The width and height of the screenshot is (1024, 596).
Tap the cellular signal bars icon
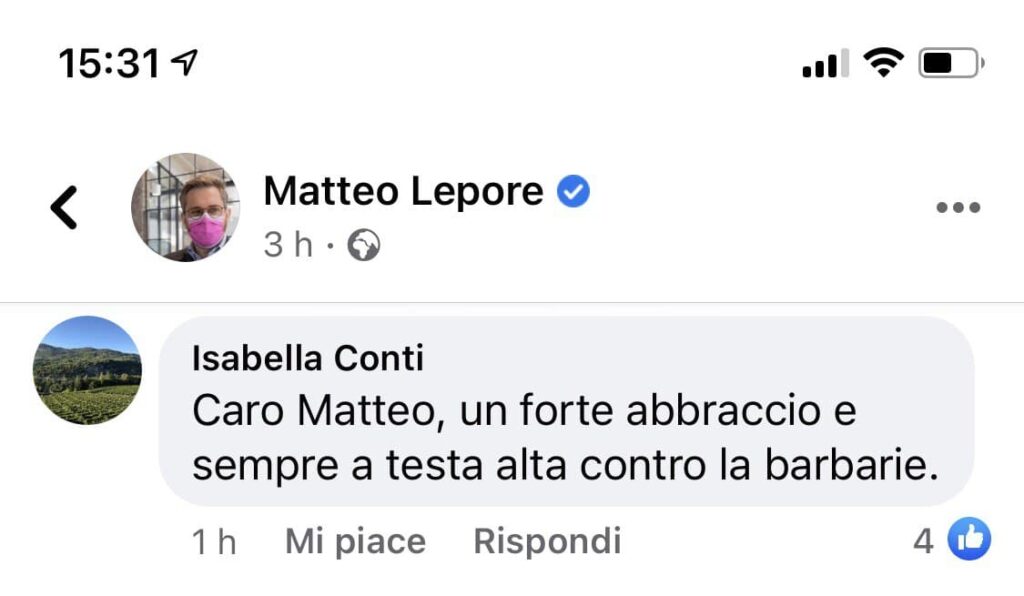click(825, 65)
